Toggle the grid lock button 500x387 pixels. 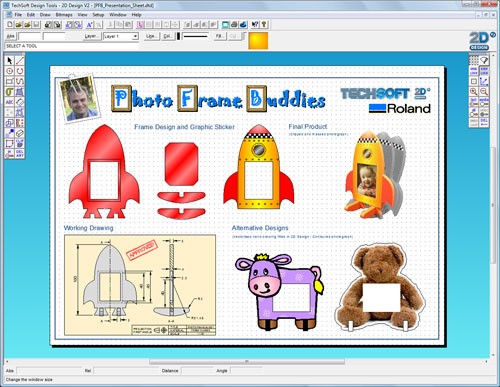[473, 71]
